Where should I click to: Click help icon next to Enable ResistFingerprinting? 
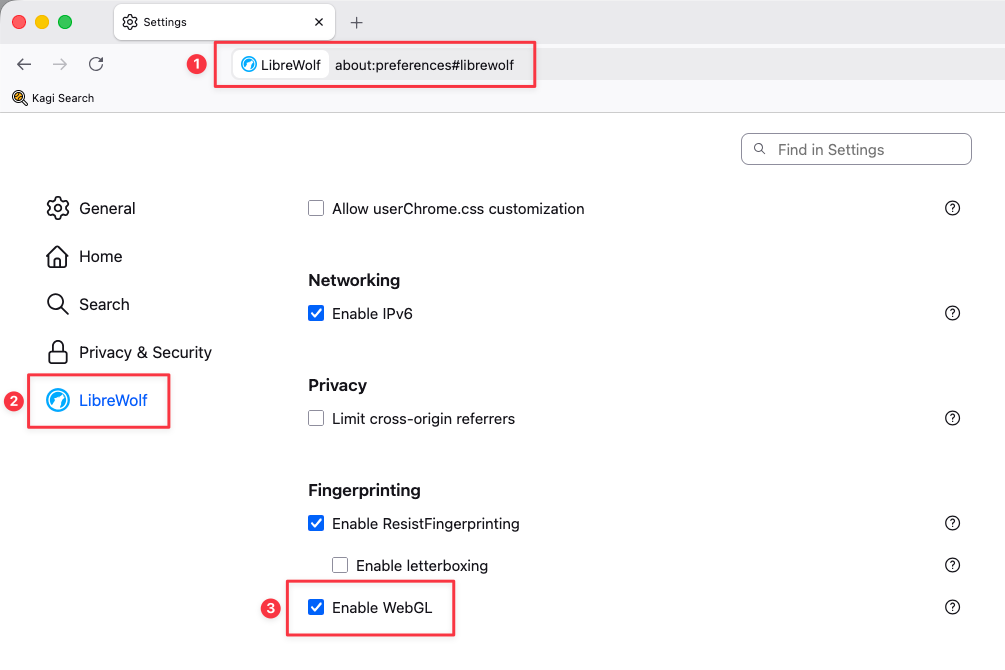[952, 523]
